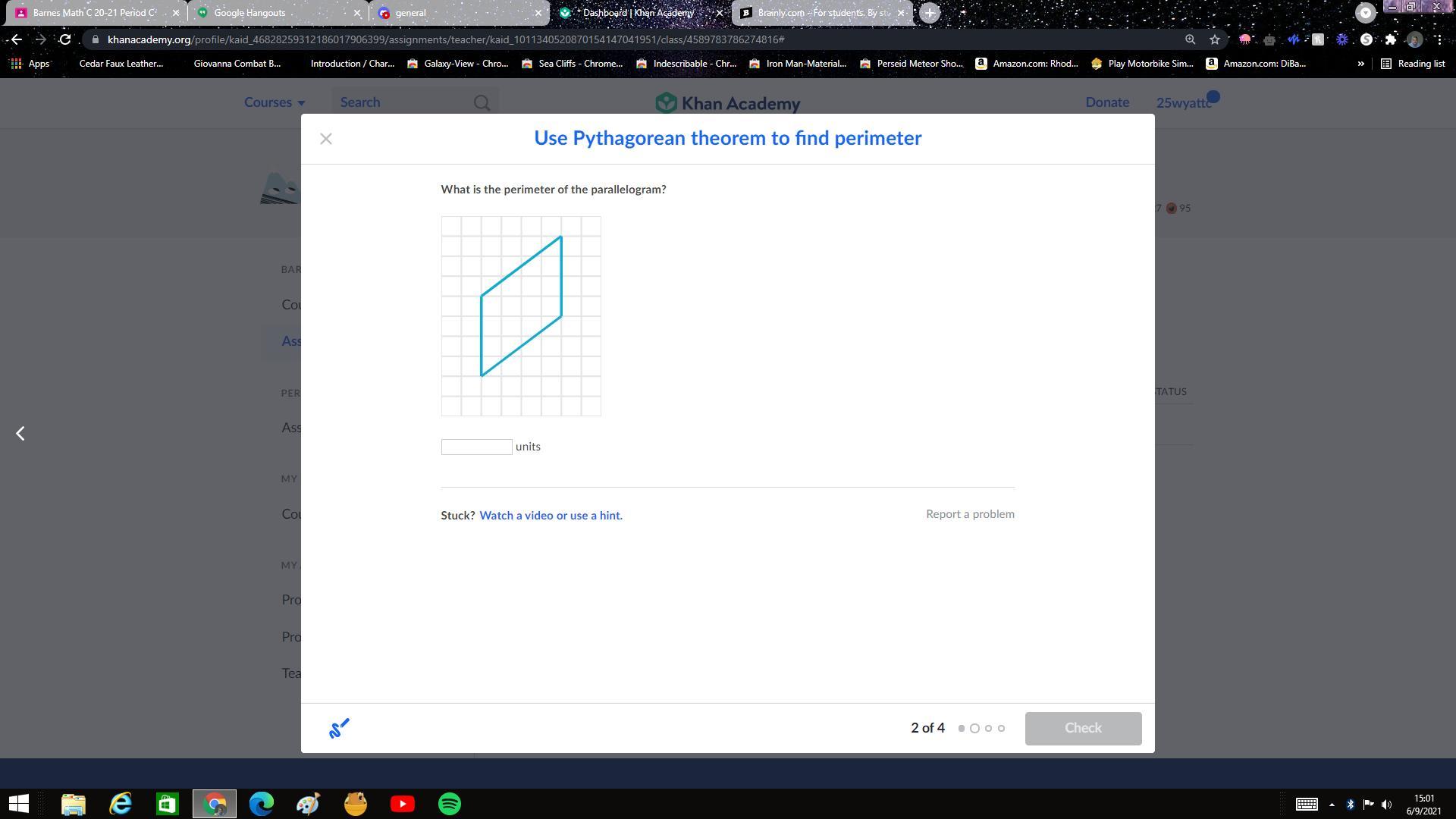1456x819 pixels.
Task: Click the Donate link
Action: (x=1106, y=102)
